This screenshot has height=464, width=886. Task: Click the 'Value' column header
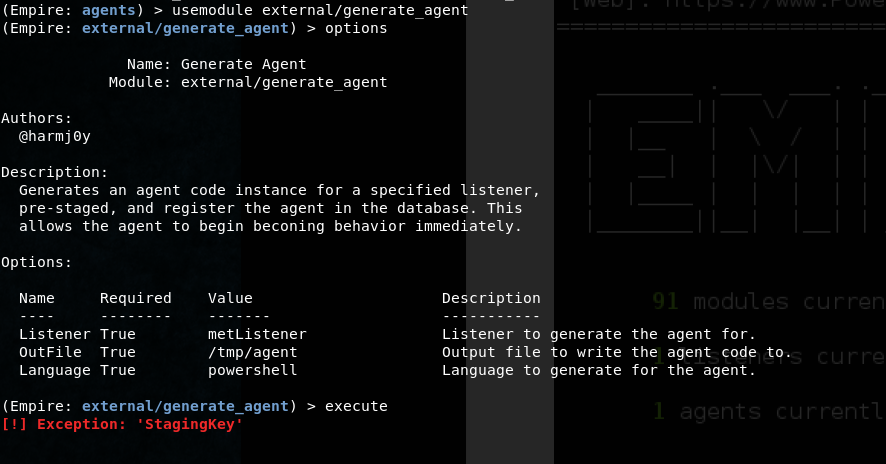[230, 298]
